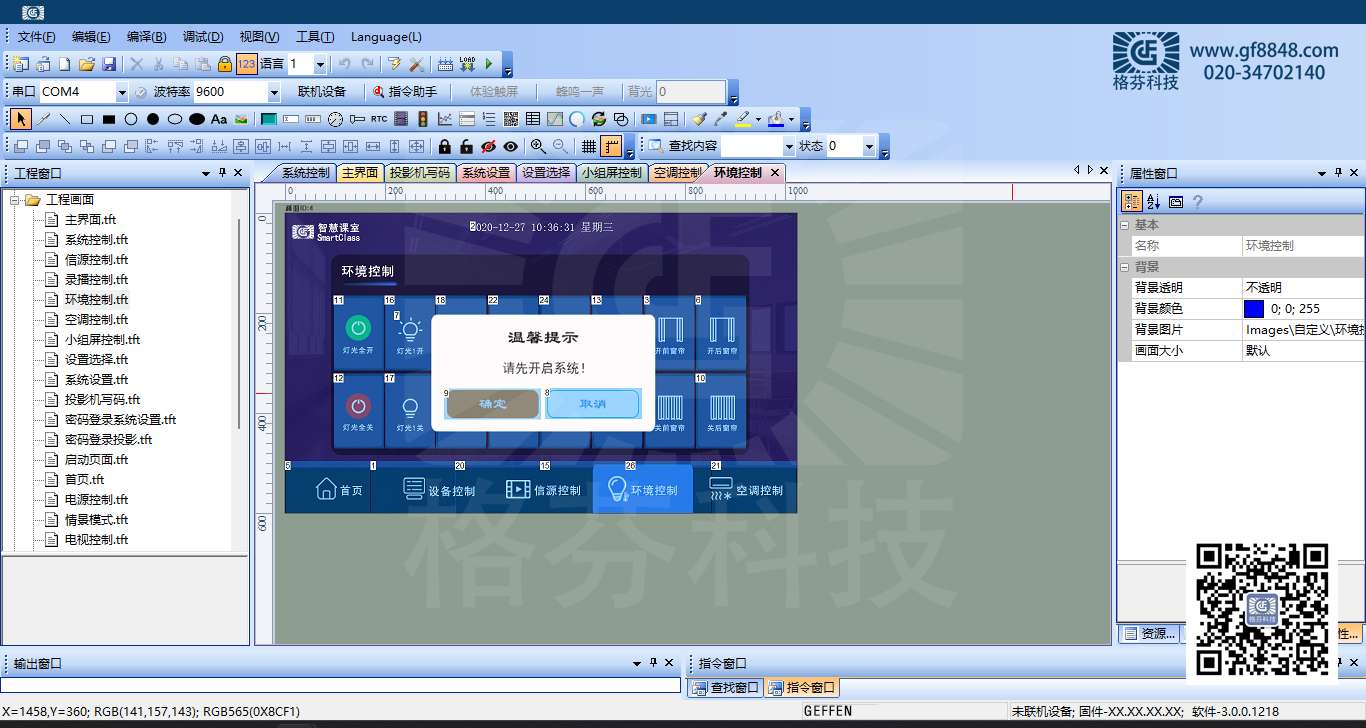
Task: Click the green run simulation arrow
Action: [489, 64]
